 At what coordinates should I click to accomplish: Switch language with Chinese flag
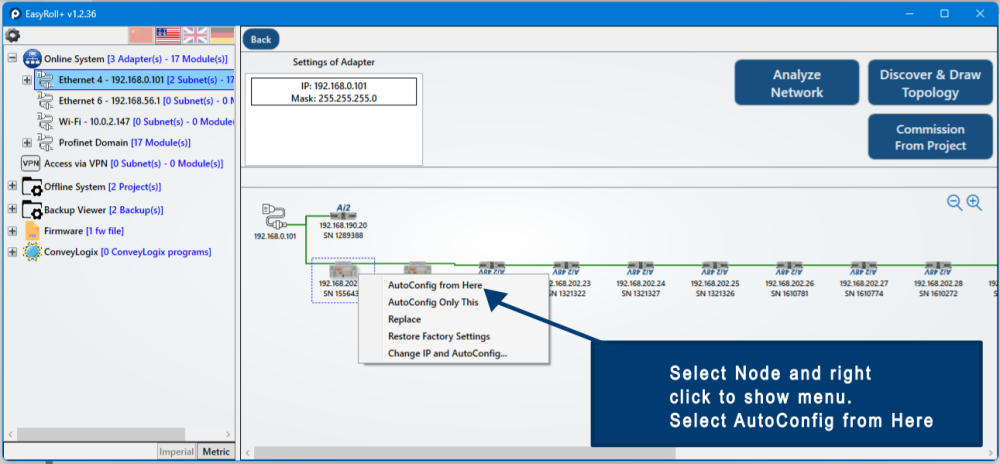(x=141, y=35)
